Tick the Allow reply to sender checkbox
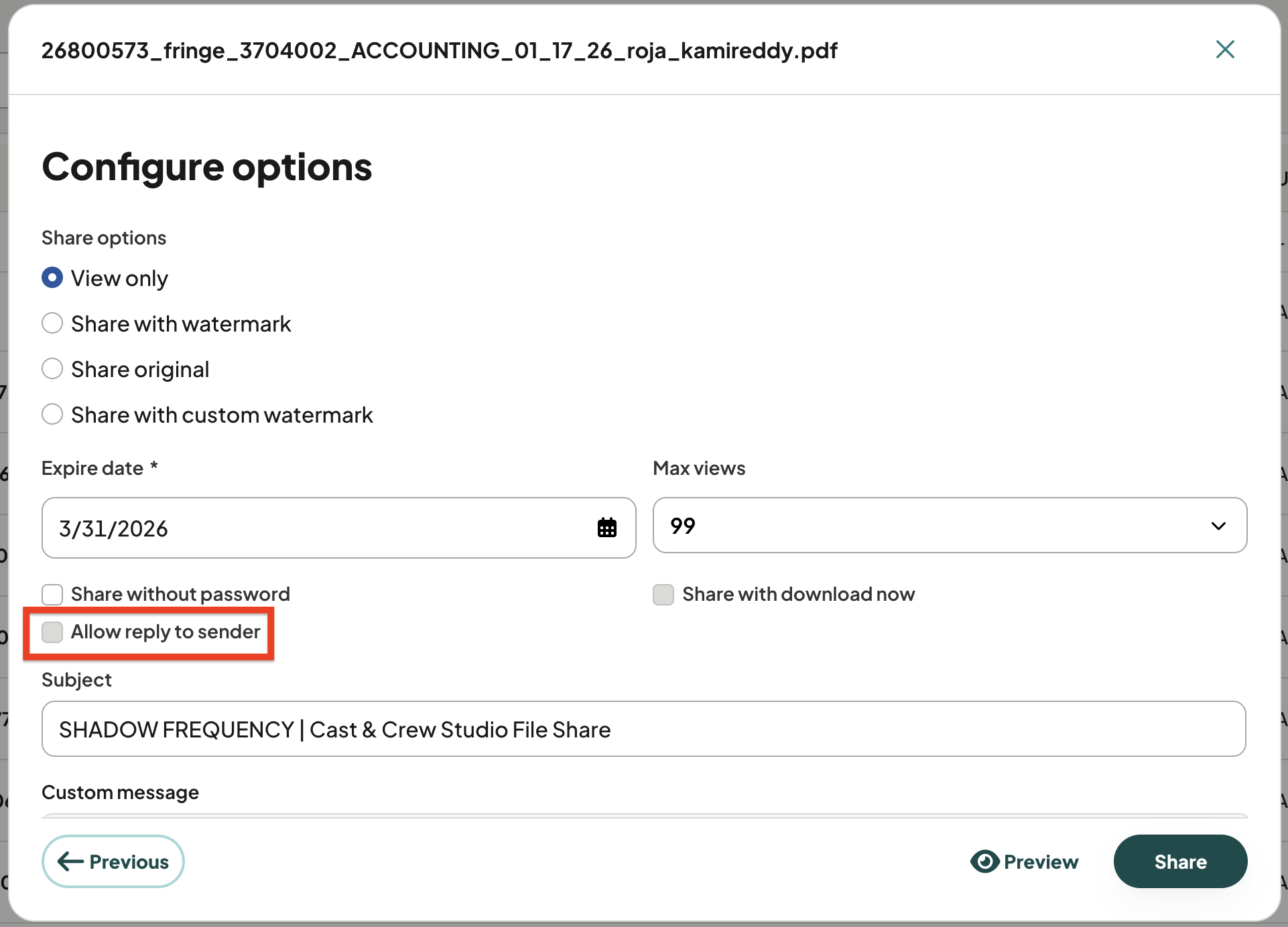The image size is (1288, 927). click(52, 632)
